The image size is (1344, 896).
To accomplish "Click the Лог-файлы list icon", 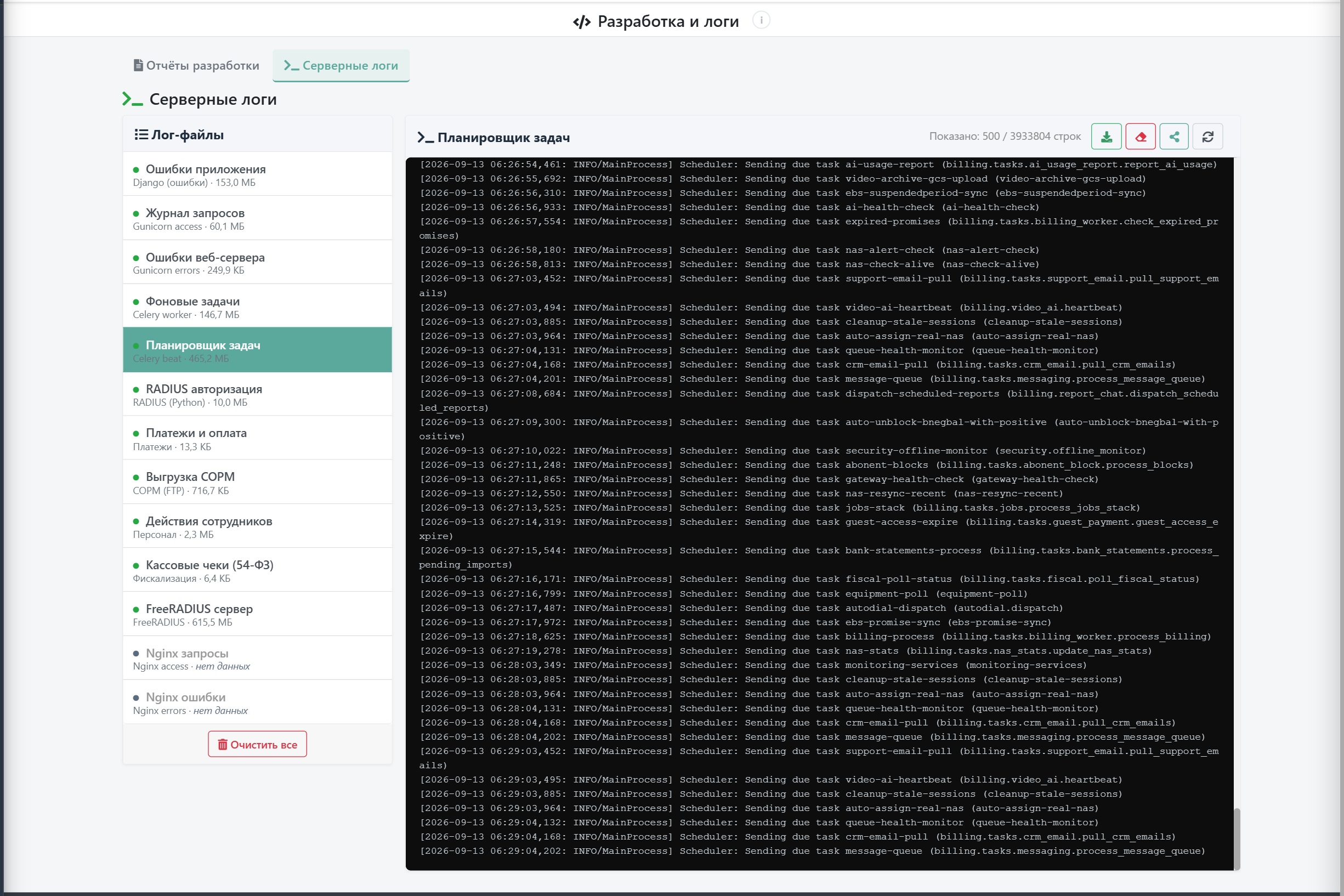I will pyautogui.click(x=140, y=135).
